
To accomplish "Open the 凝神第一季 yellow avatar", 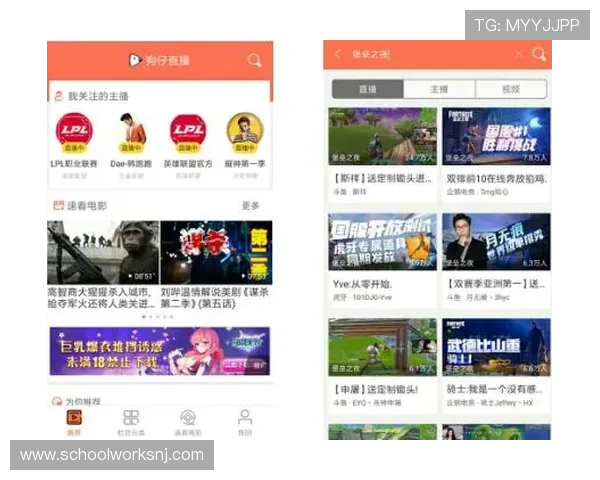I will (245, 132).
